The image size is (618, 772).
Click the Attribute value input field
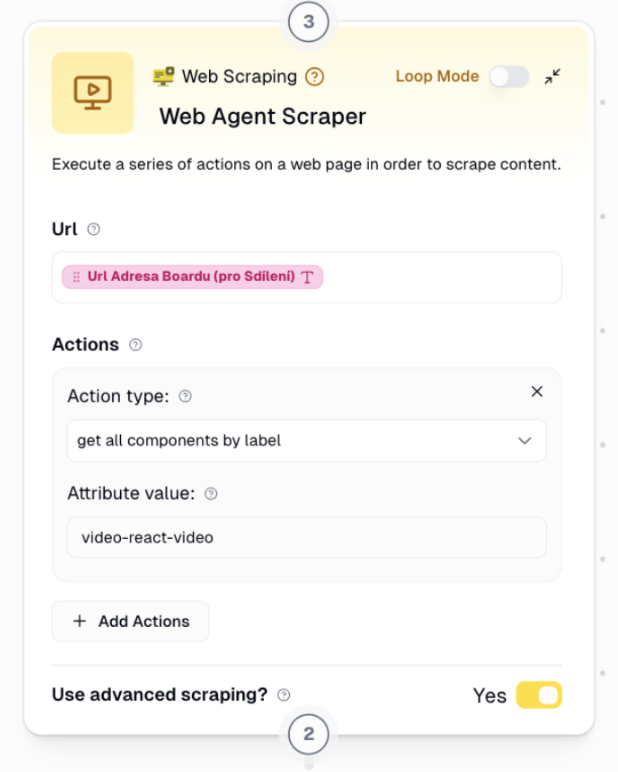pos(306,537)
